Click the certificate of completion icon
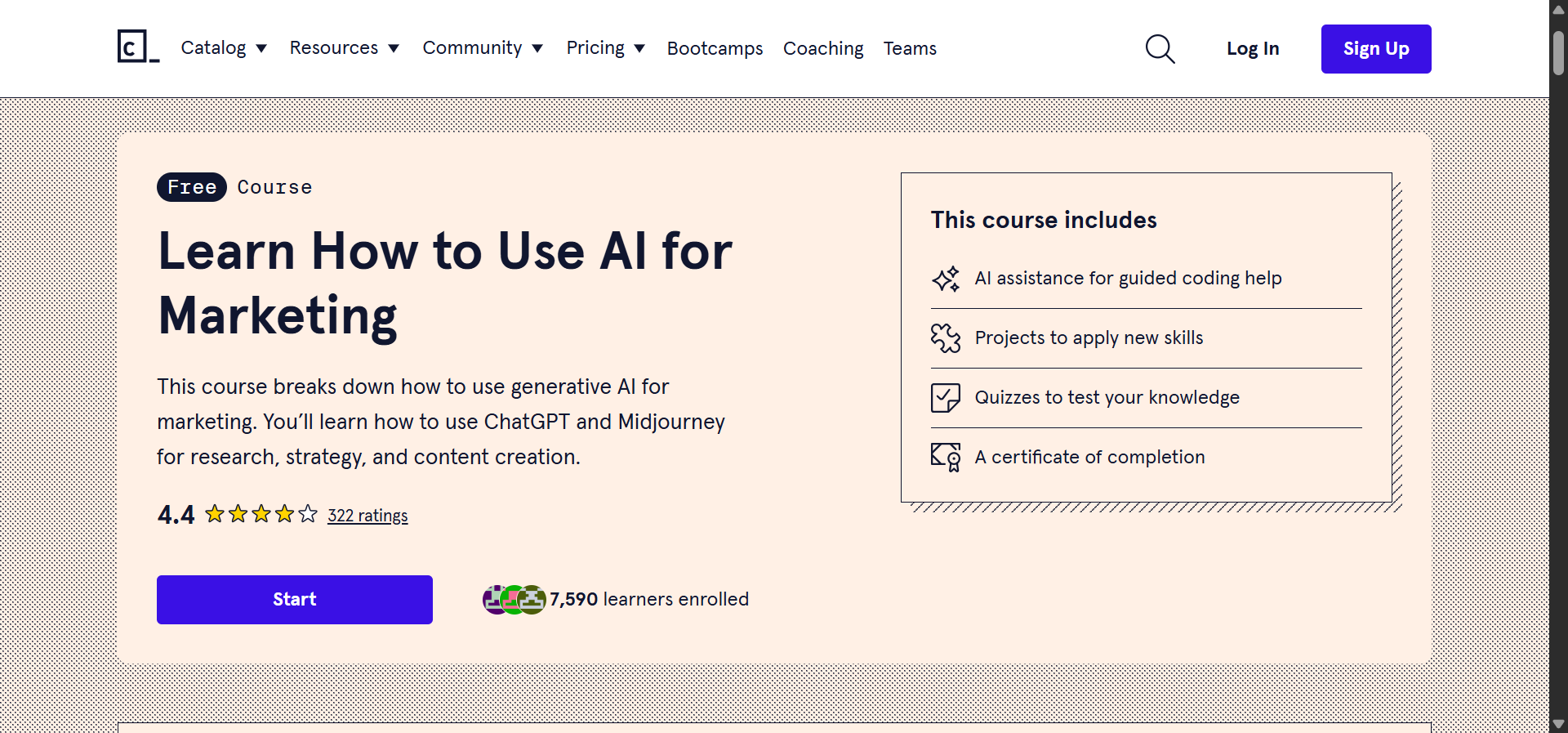The image size is (1568, 733). coord(946,458)
